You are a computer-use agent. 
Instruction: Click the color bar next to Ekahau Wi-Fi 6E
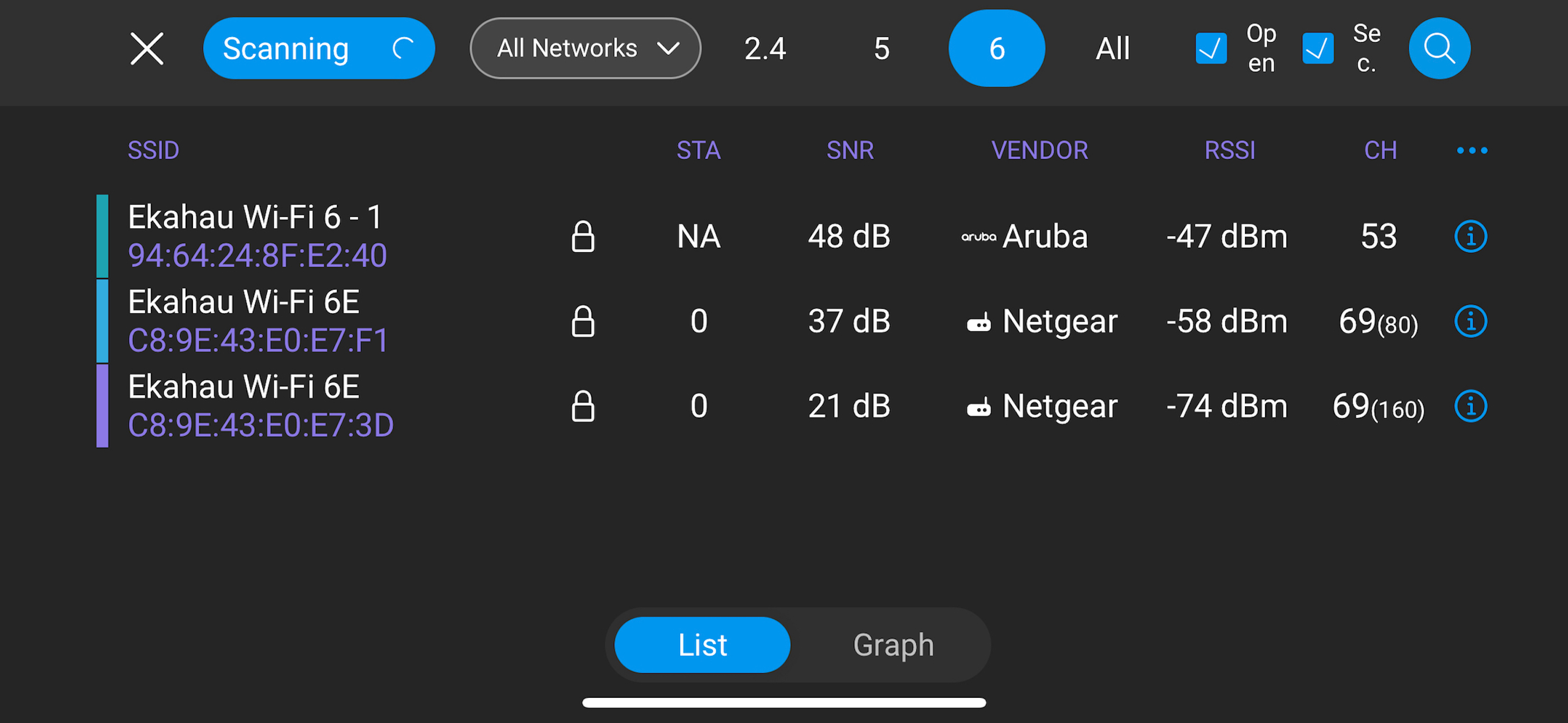[x=102, y=321]
